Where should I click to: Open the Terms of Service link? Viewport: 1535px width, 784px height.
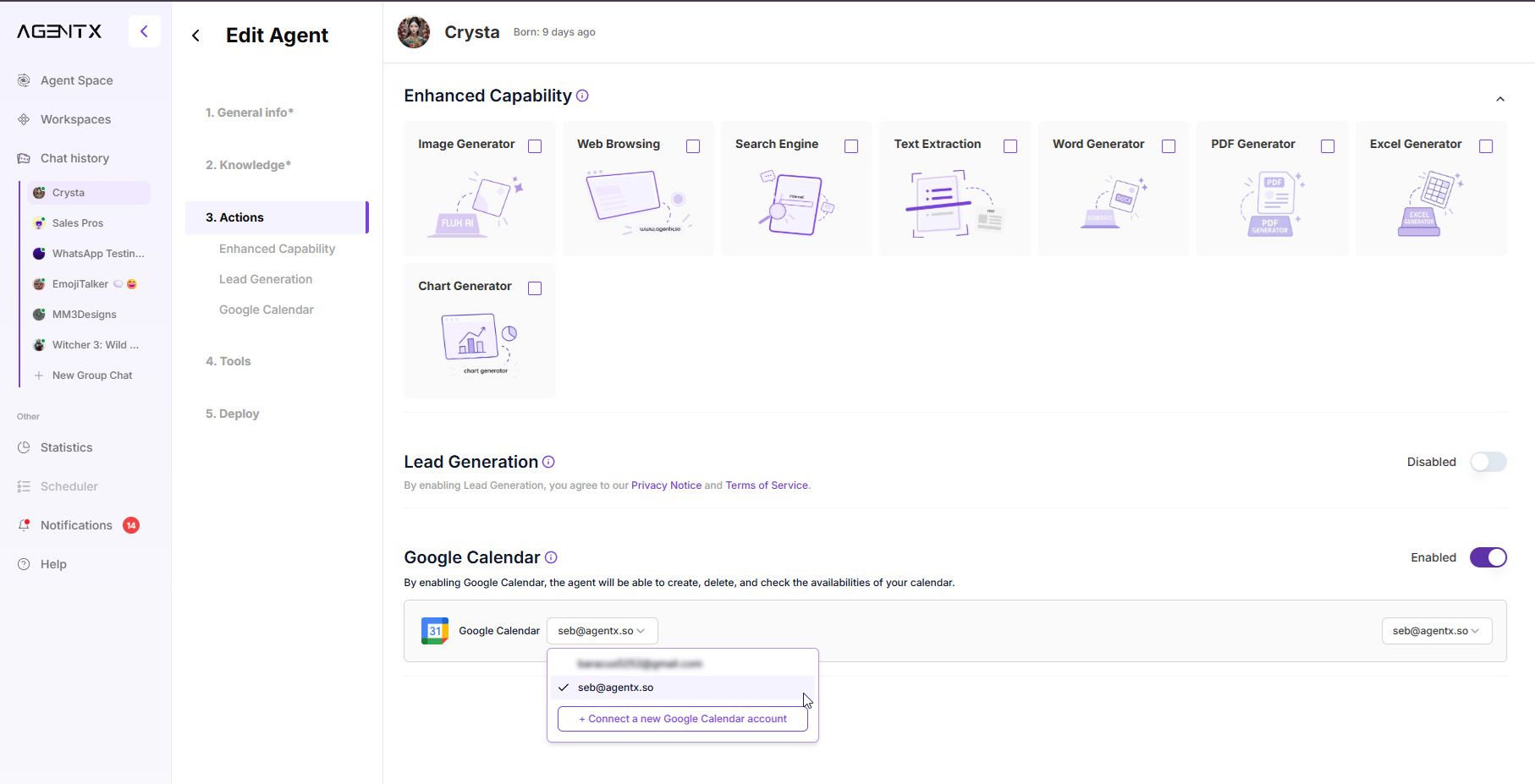click(767, 485)
